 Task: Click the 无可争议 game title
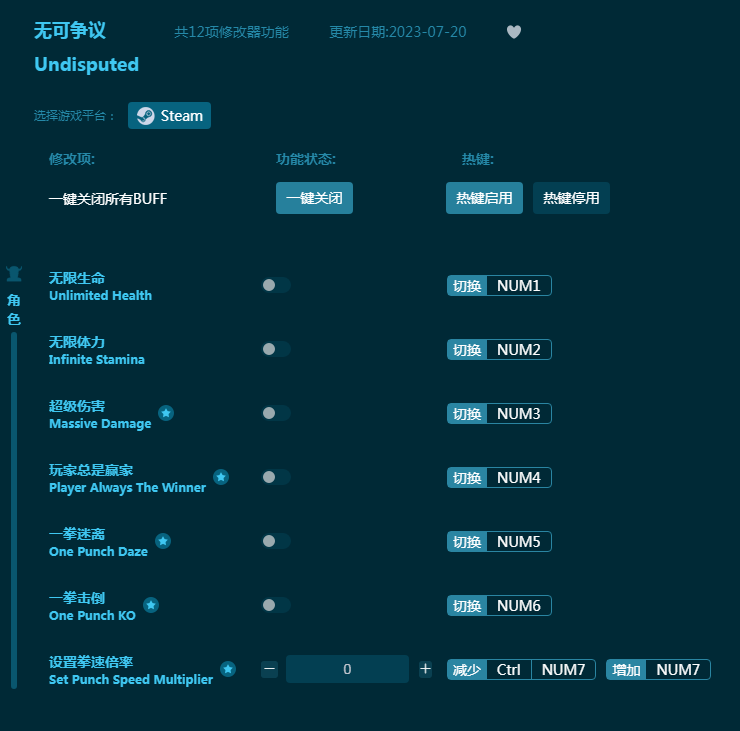coord(70,31)
